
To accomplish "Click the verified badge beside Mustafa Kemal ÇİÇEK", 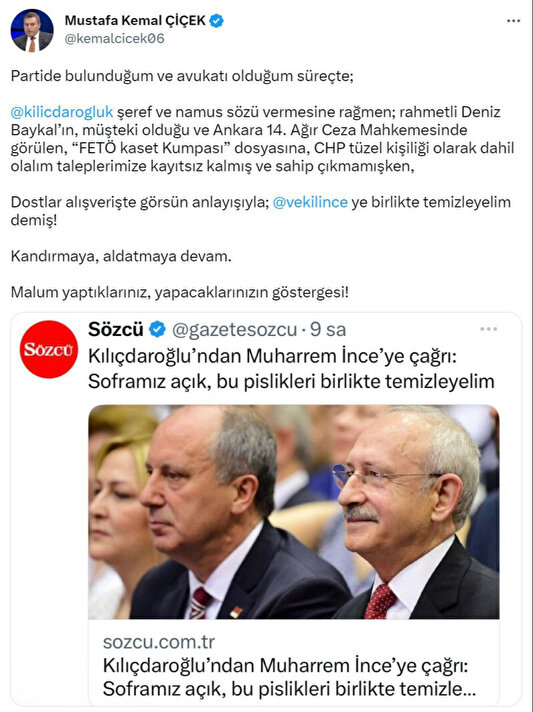I will pyautogui.click(x=216, y=21).
